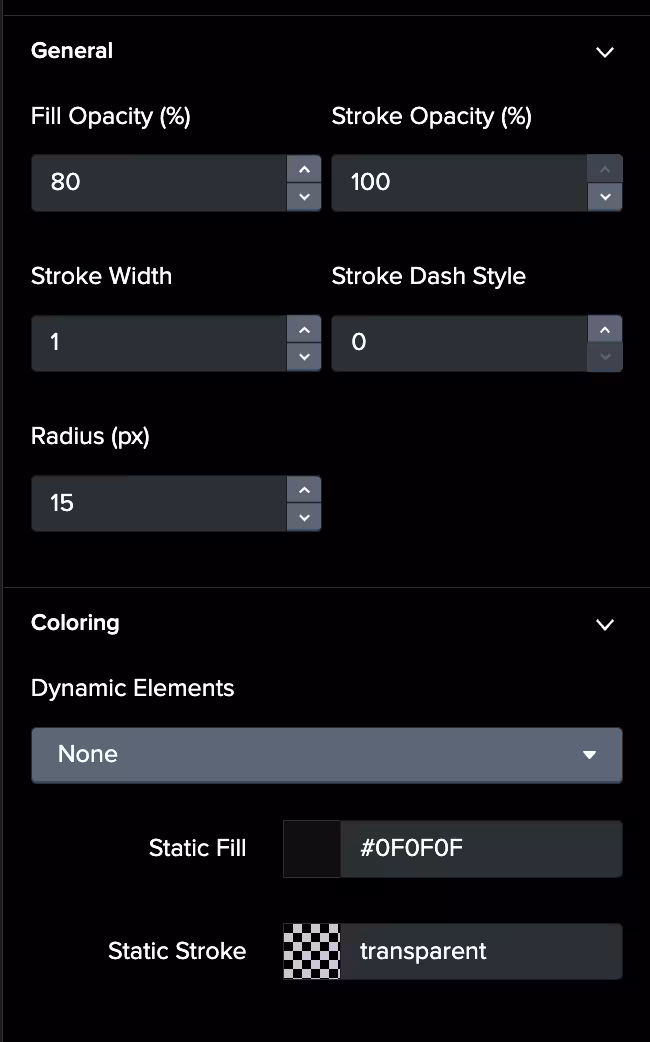
Task: Decrease Stroke Width with down arrow
Action: point(304,357)
